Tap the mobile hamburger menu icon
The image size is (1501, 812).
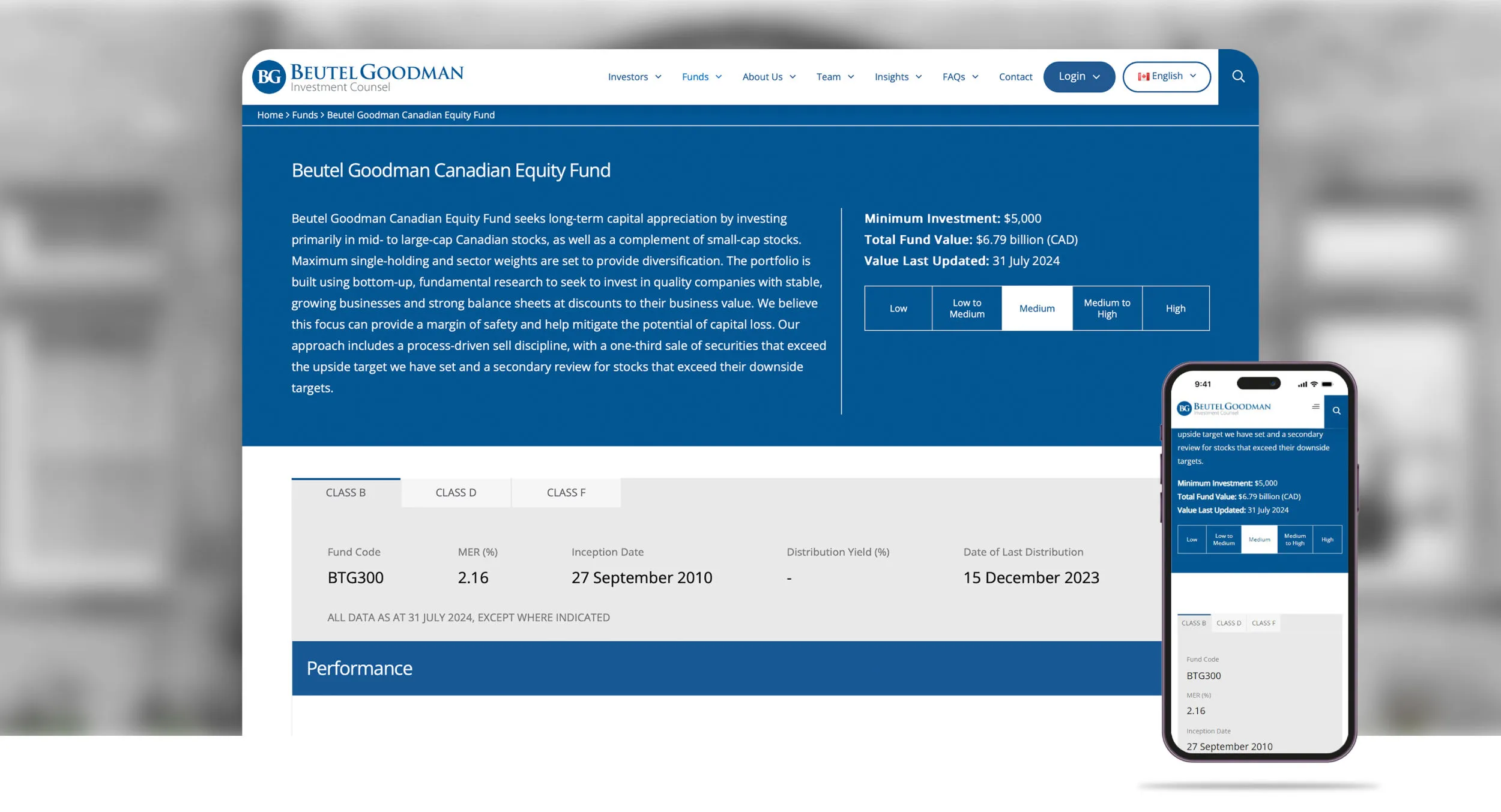coord(1315,407)
